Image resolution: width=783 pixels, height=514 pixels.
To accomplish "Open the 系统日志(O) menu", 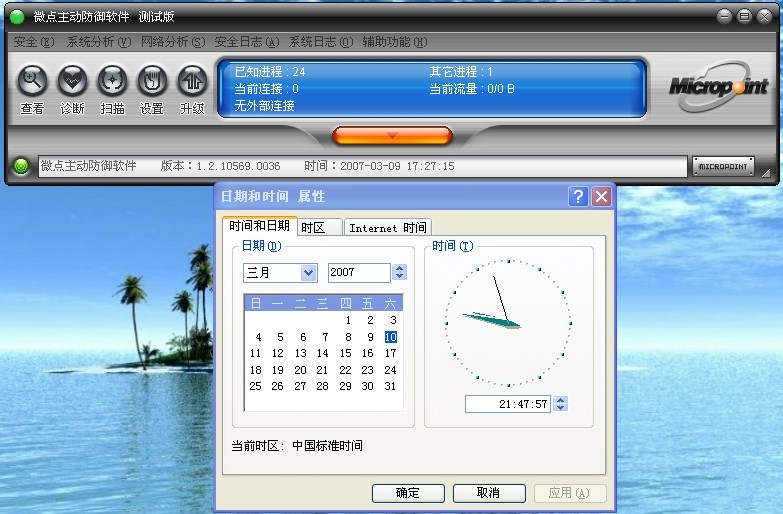I will point(321,42).
